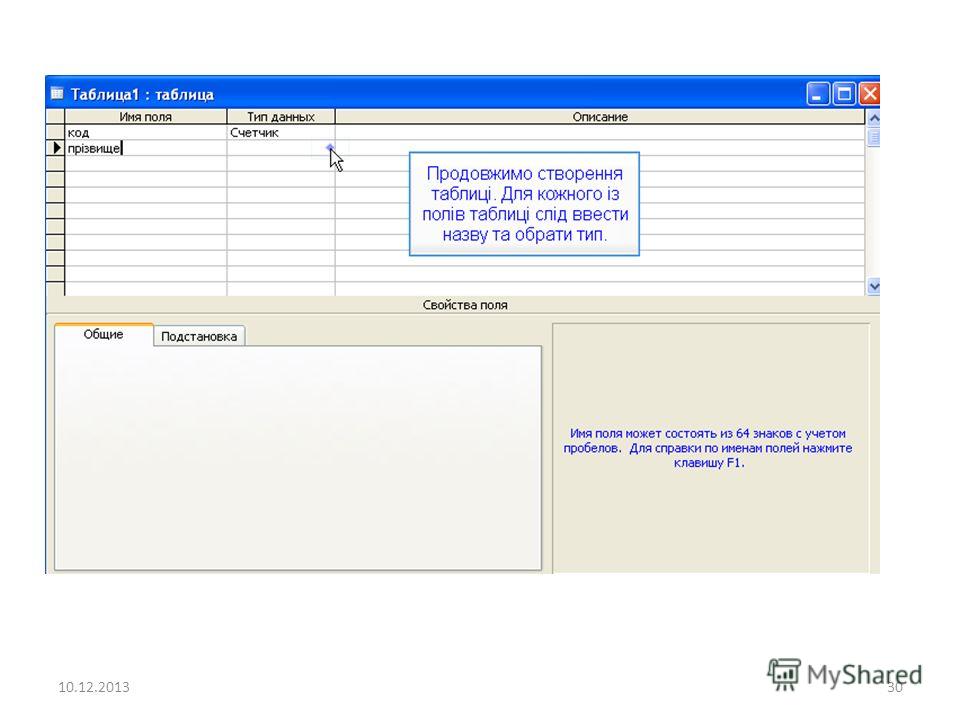Click the 'прізвище' field name cell
The width and height of the screenshot is (960, 720).
click(x=146, y=148)
